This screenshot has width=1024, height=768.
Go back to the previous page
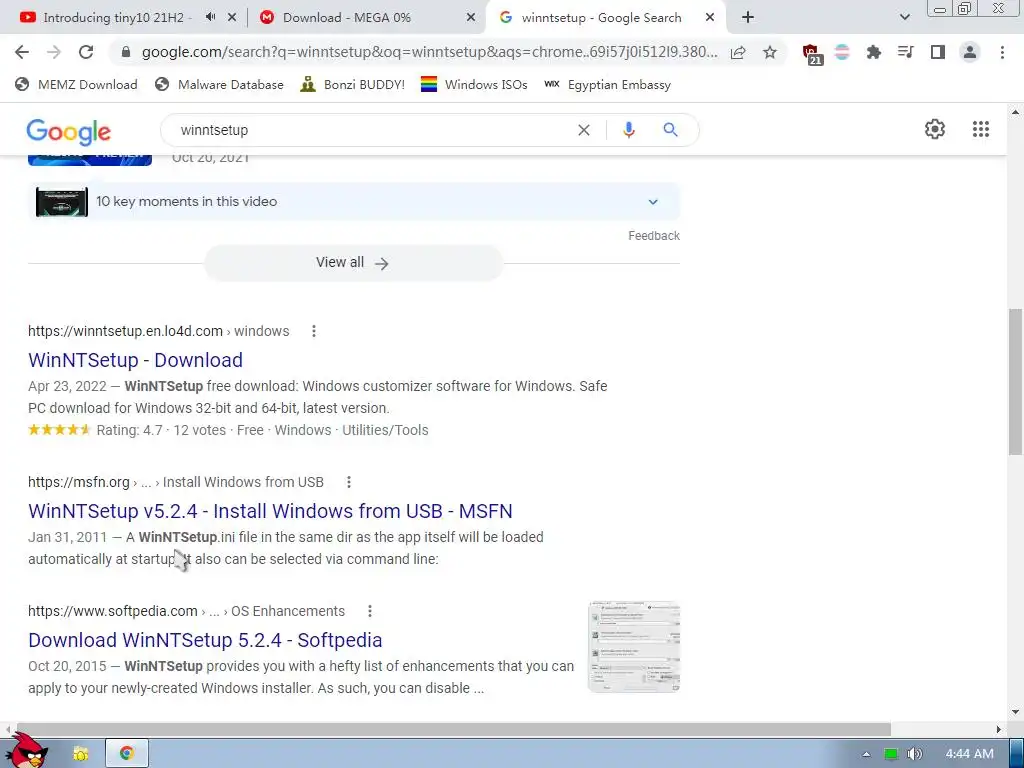(x=22, y=52)
